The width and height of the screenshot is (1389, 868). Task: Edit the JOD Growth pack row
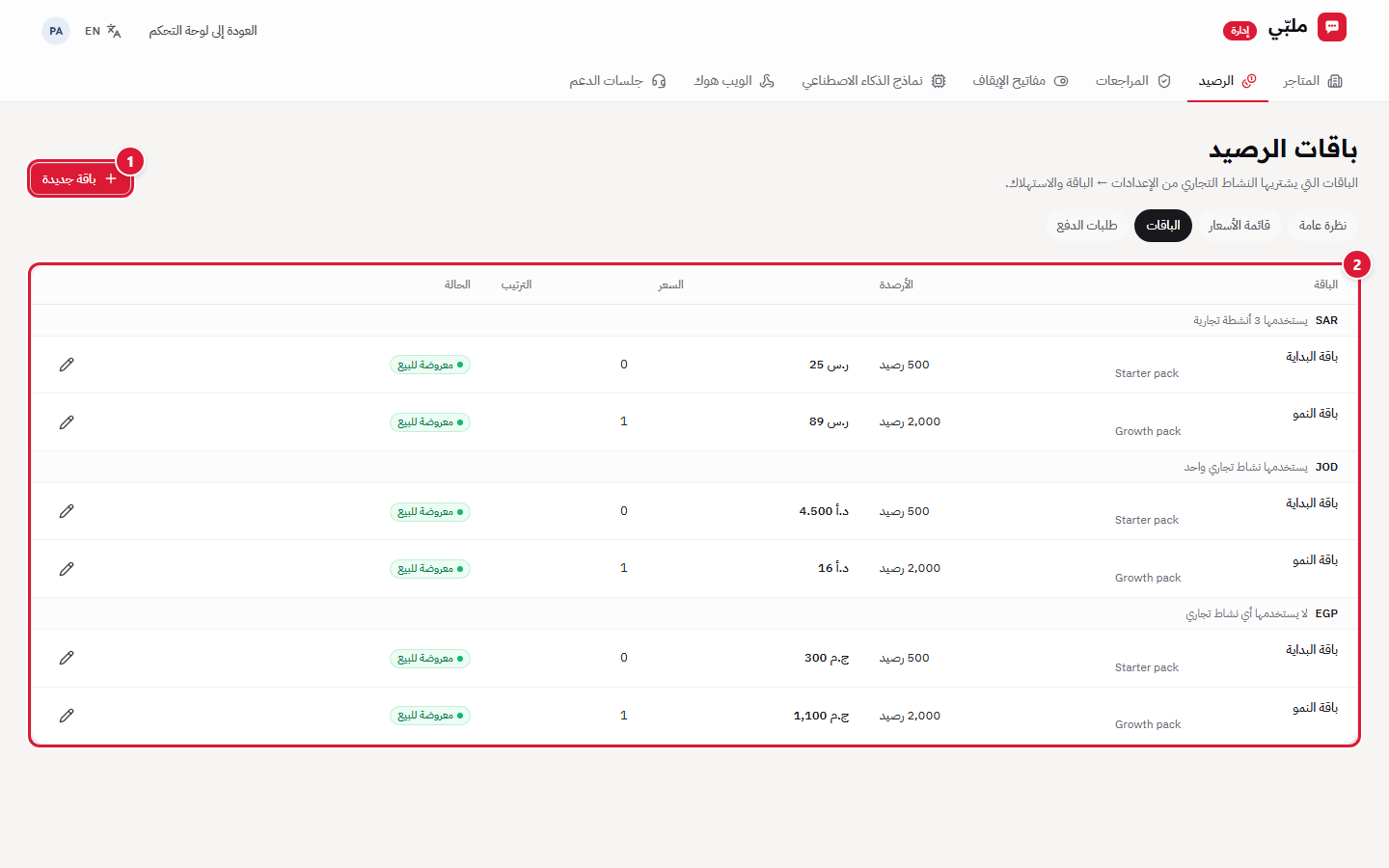[x=67, y=569]
